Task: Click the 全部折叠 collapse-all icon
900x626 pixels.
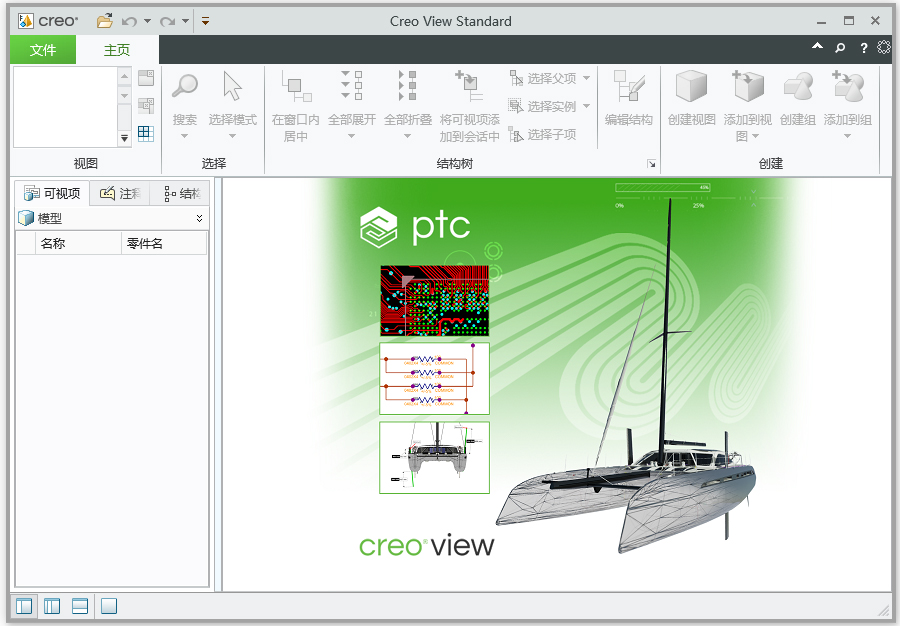Action: pyautogui.click(x=407, y=85)
